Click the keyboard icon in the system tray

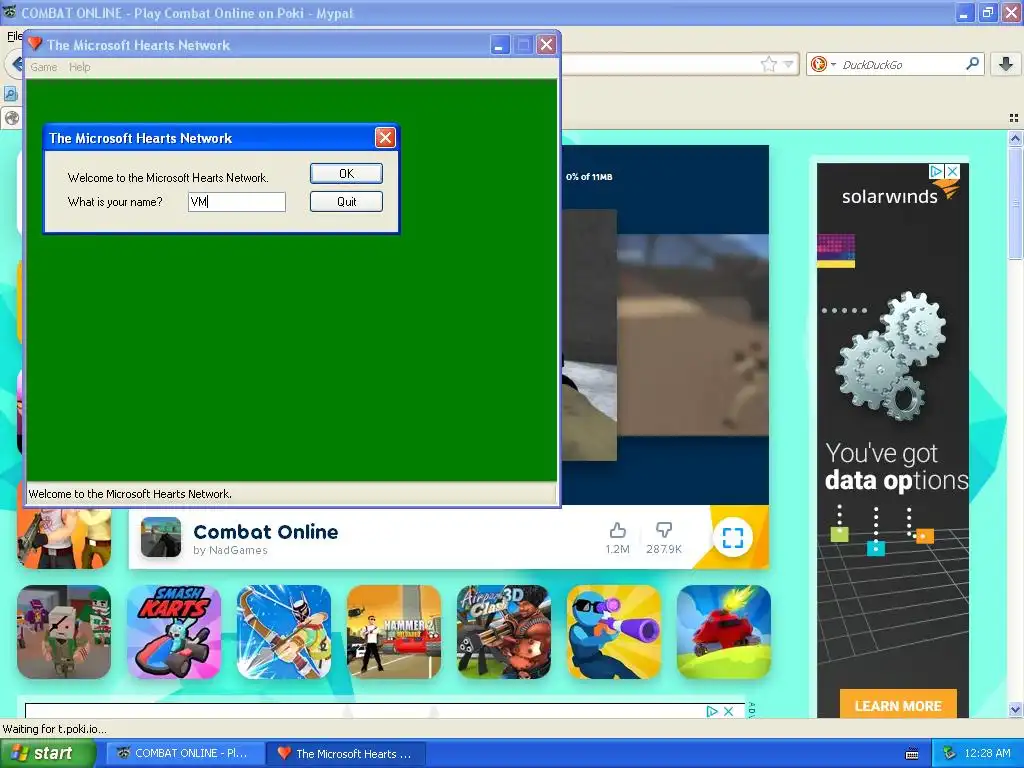[x=912, y=754]
